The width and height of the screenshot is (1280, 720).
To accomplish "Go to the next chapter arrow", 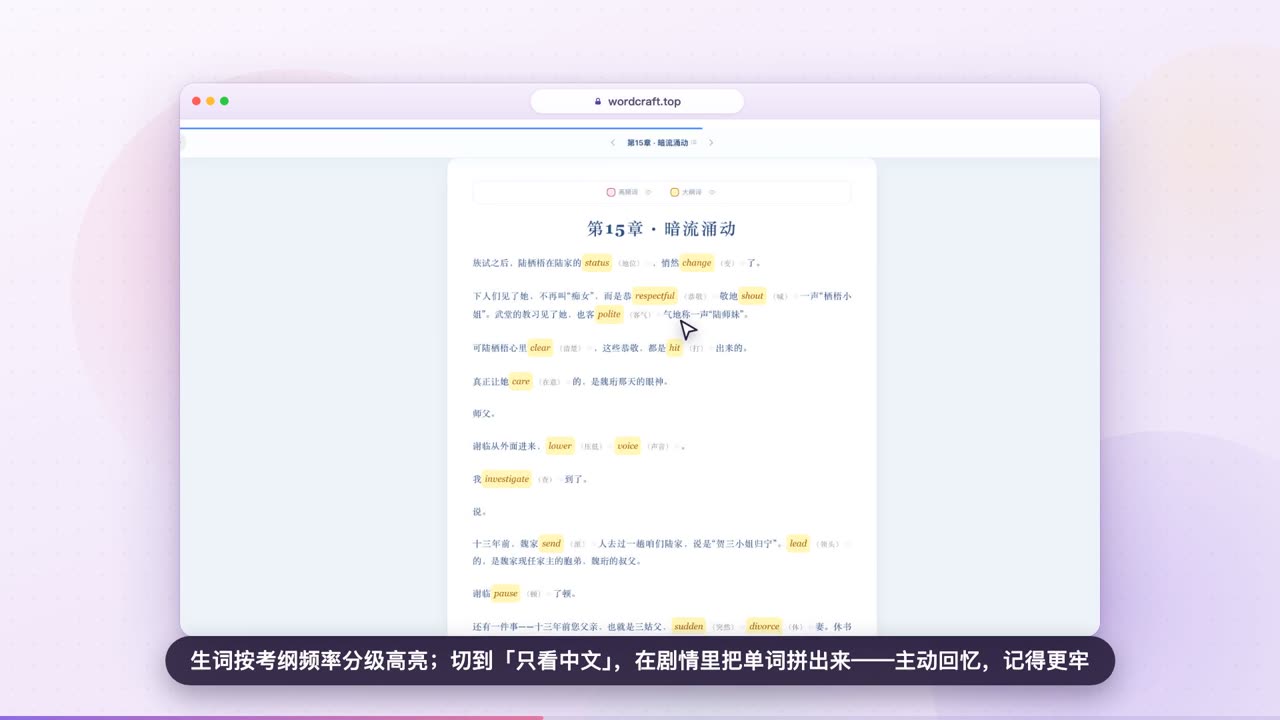I will coord(711,143).
